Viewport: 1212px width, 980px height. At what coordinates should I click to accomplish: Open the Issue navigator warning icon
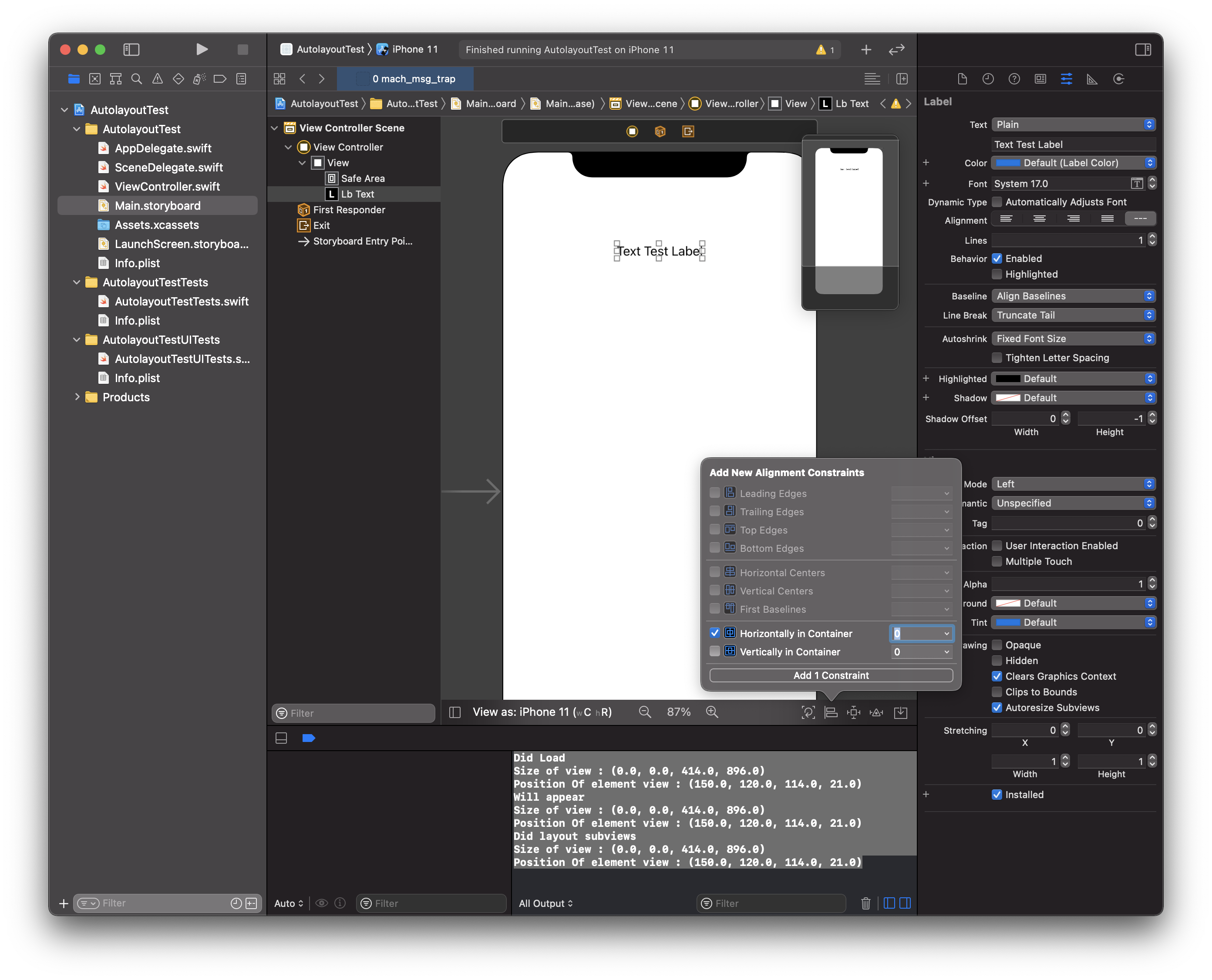tap(158, 79)
